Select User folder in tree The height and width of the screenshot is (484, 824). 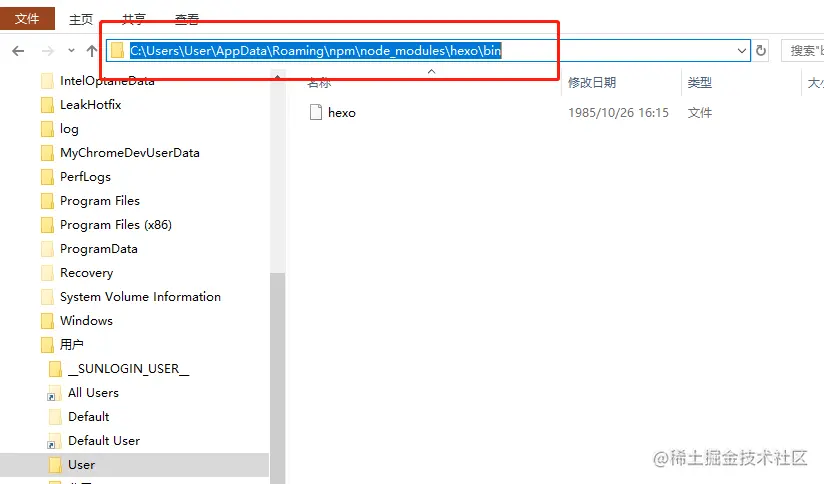[x=81, y=465]
